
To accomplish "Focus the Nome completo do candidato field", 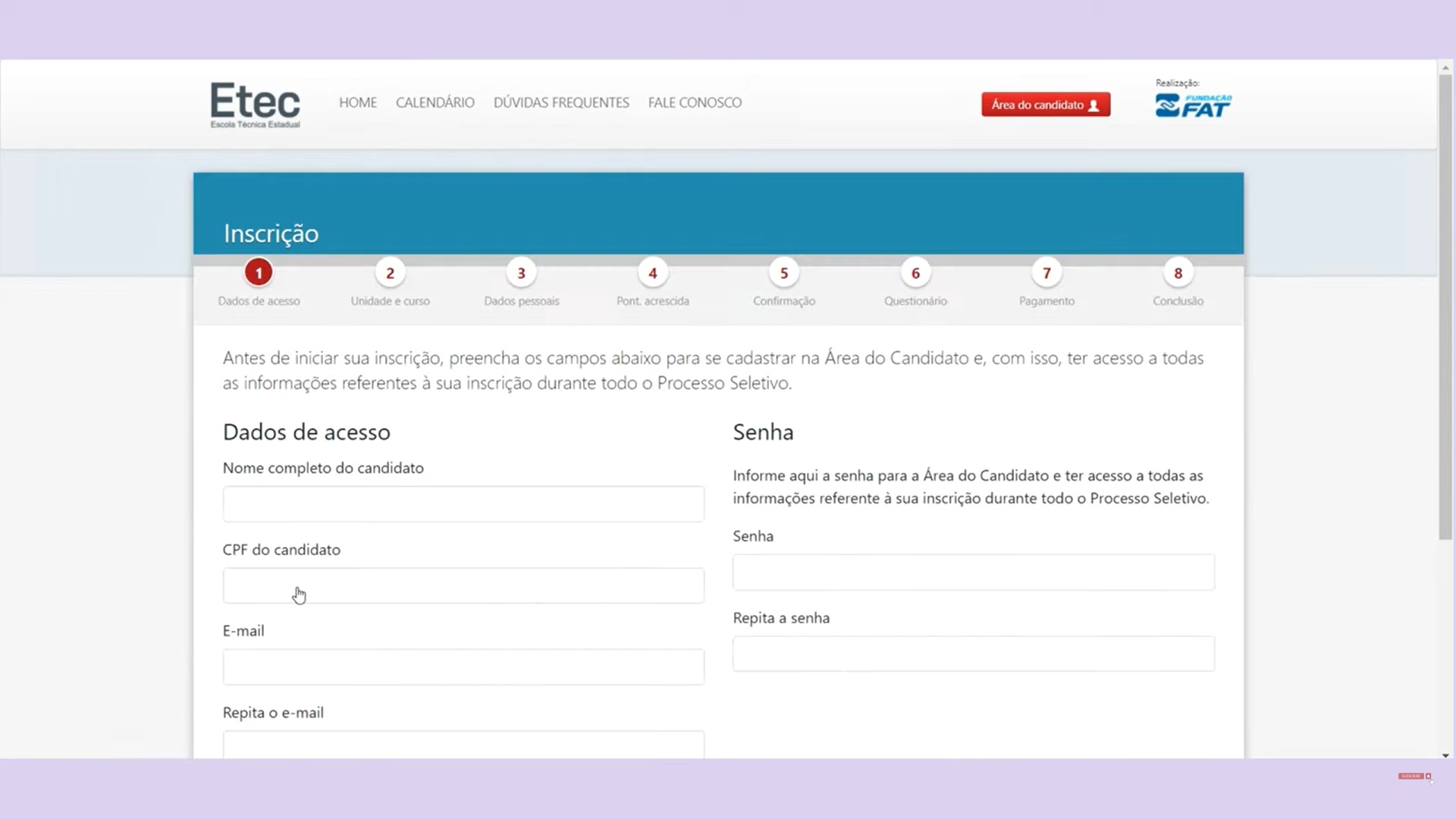I will [463, 504].
